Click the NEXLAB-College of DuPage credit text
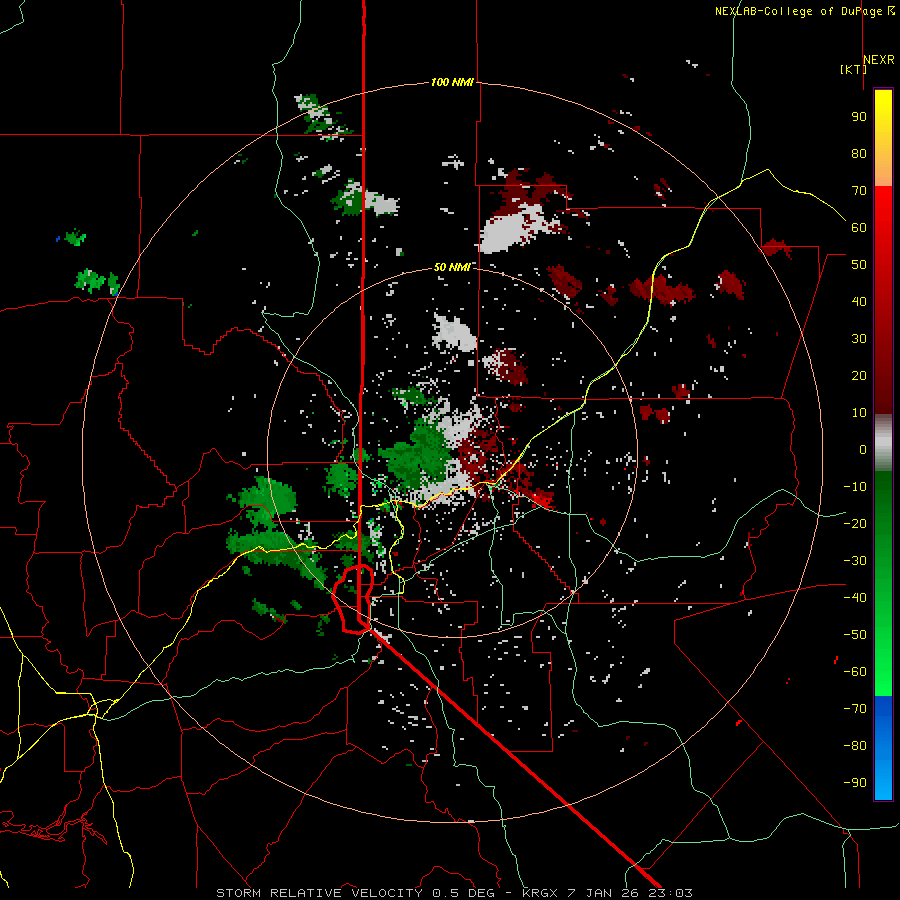Image resolution: width=900 pixels, height=900 pixels. point(804,11)
